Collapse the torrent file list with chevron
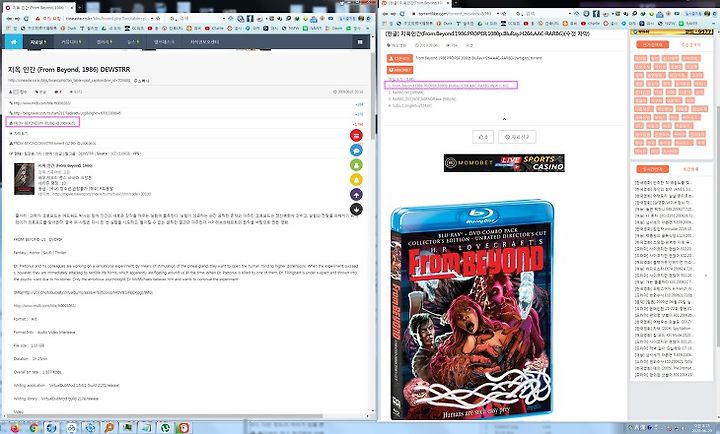This screenshot has width=720, height=434. (504, 119)
